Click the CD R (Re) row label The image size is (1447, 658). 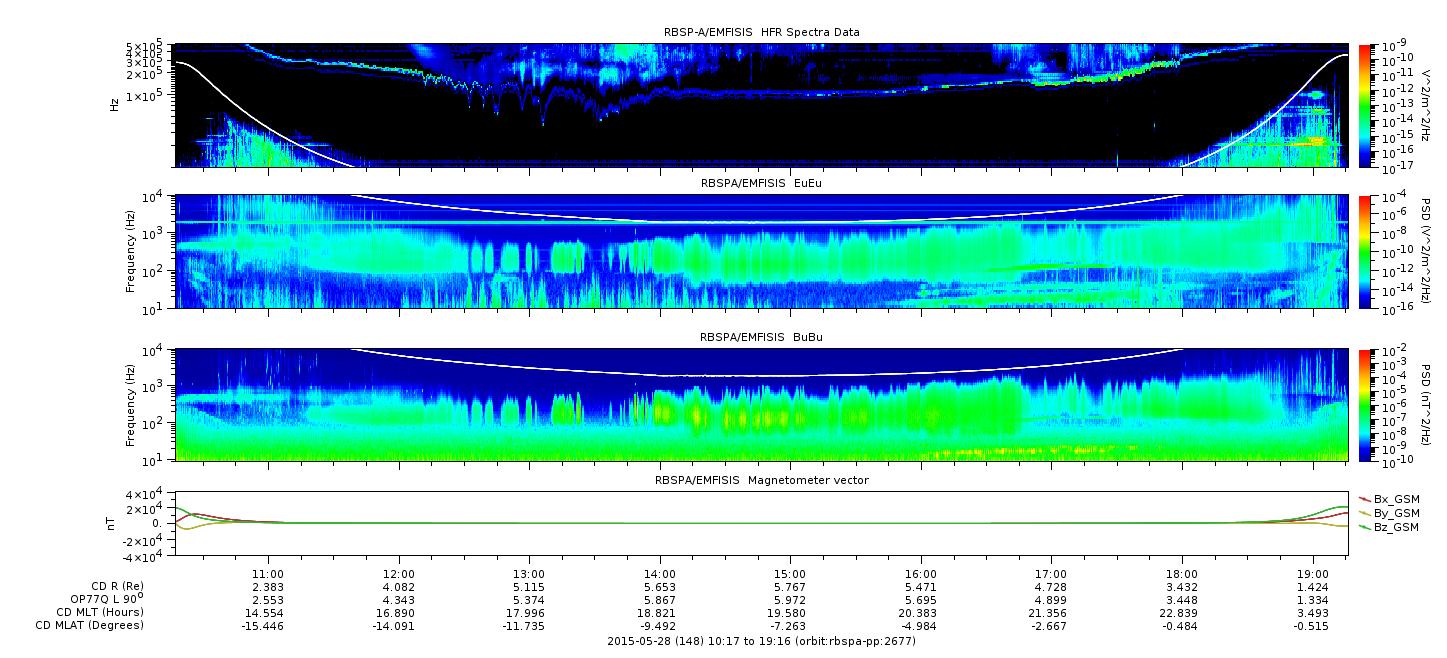pos(117,586)
